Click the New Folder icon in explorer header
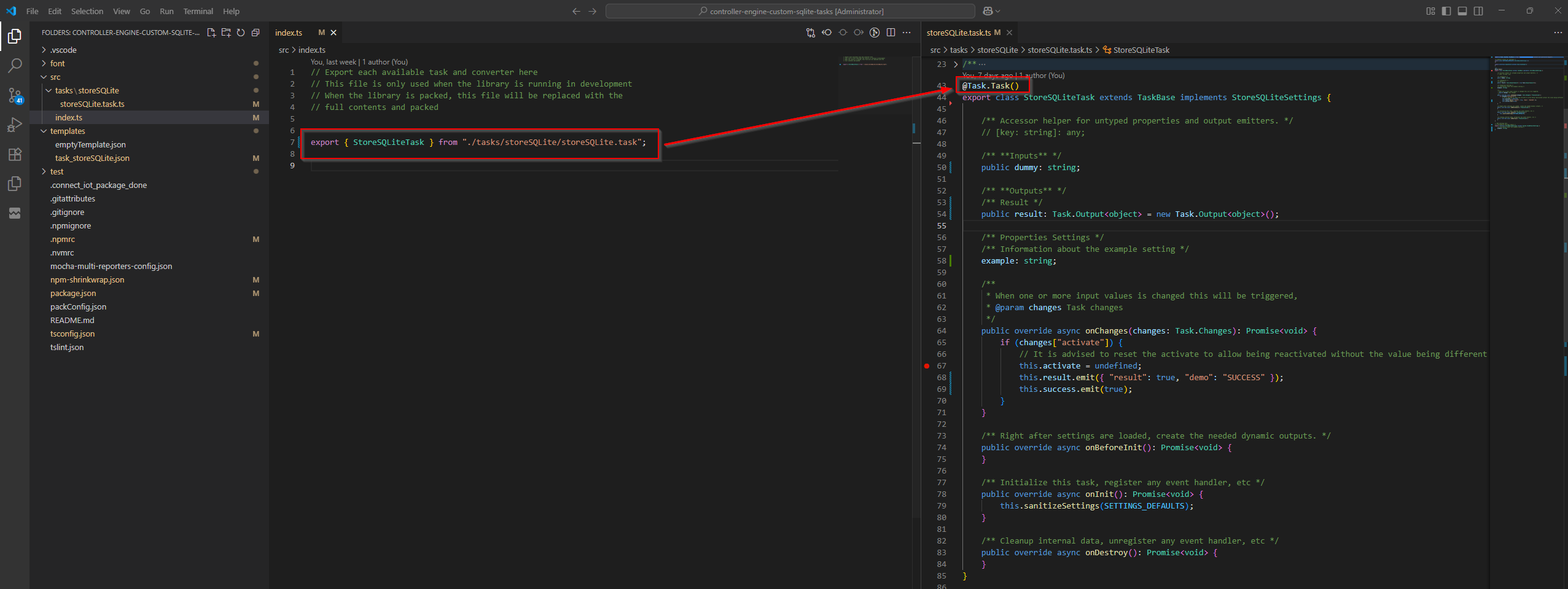1568x589 pixels. (226, 33)
